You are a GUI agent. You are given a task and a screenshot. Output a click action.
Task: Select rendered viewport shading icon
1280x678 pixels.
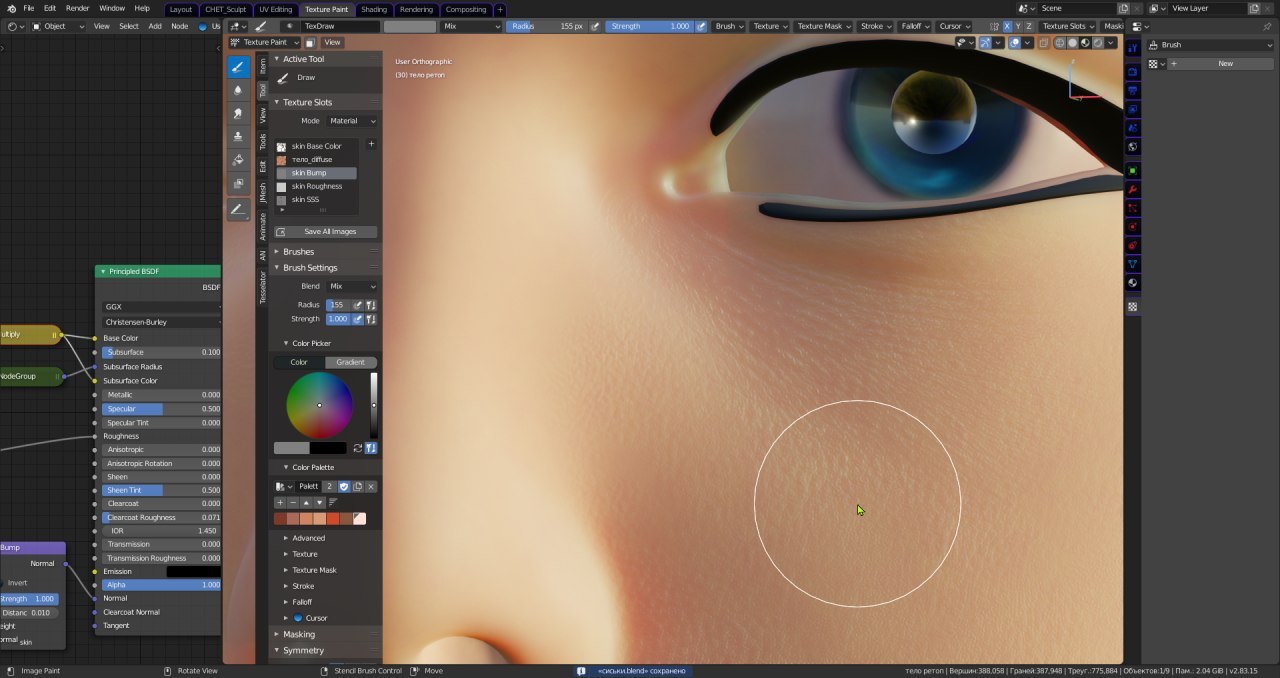(x=1098, y=43)
